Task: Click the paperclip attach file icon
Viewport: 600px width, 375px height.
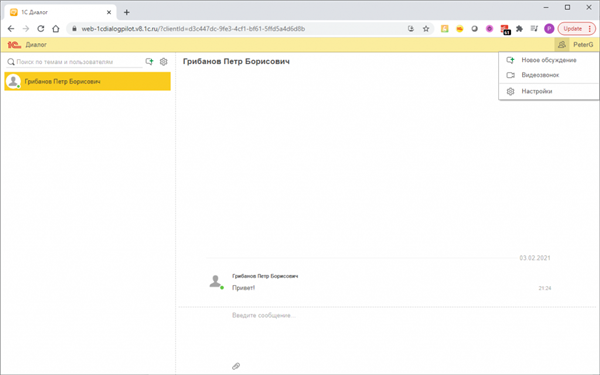Action: [x=236, y=366]
